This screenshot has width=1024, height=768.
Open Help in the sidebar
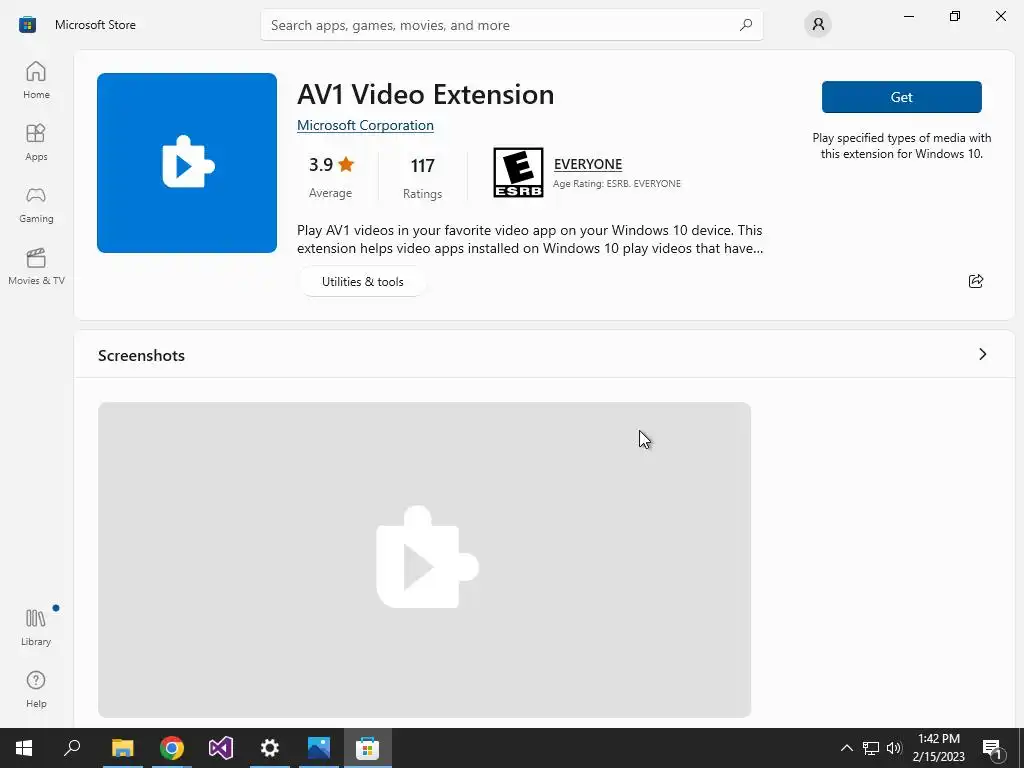36,690
